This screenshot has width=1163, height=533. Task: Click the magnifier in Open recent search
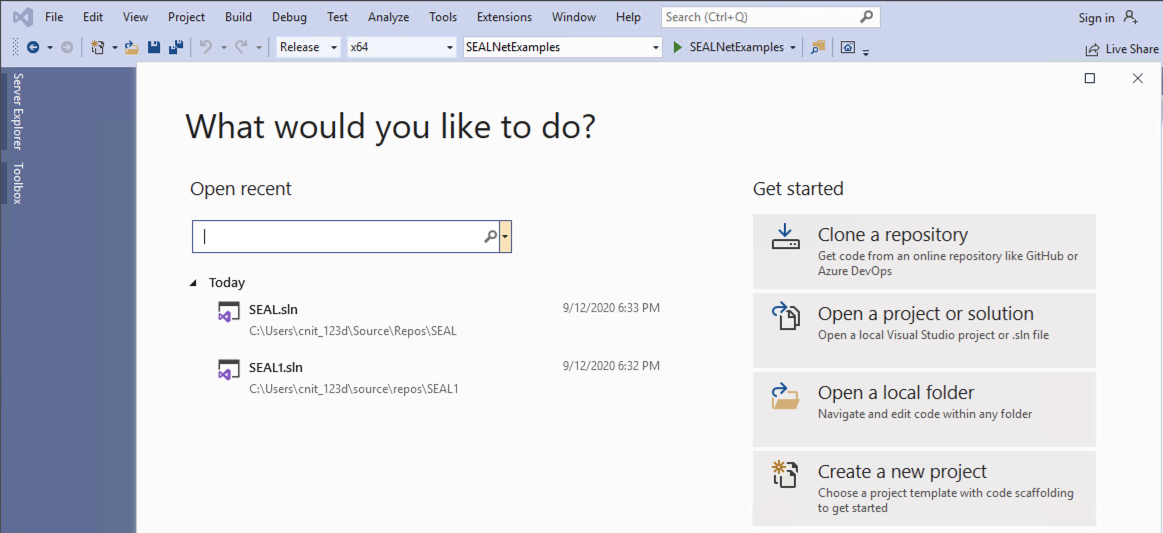pos(490,236)
